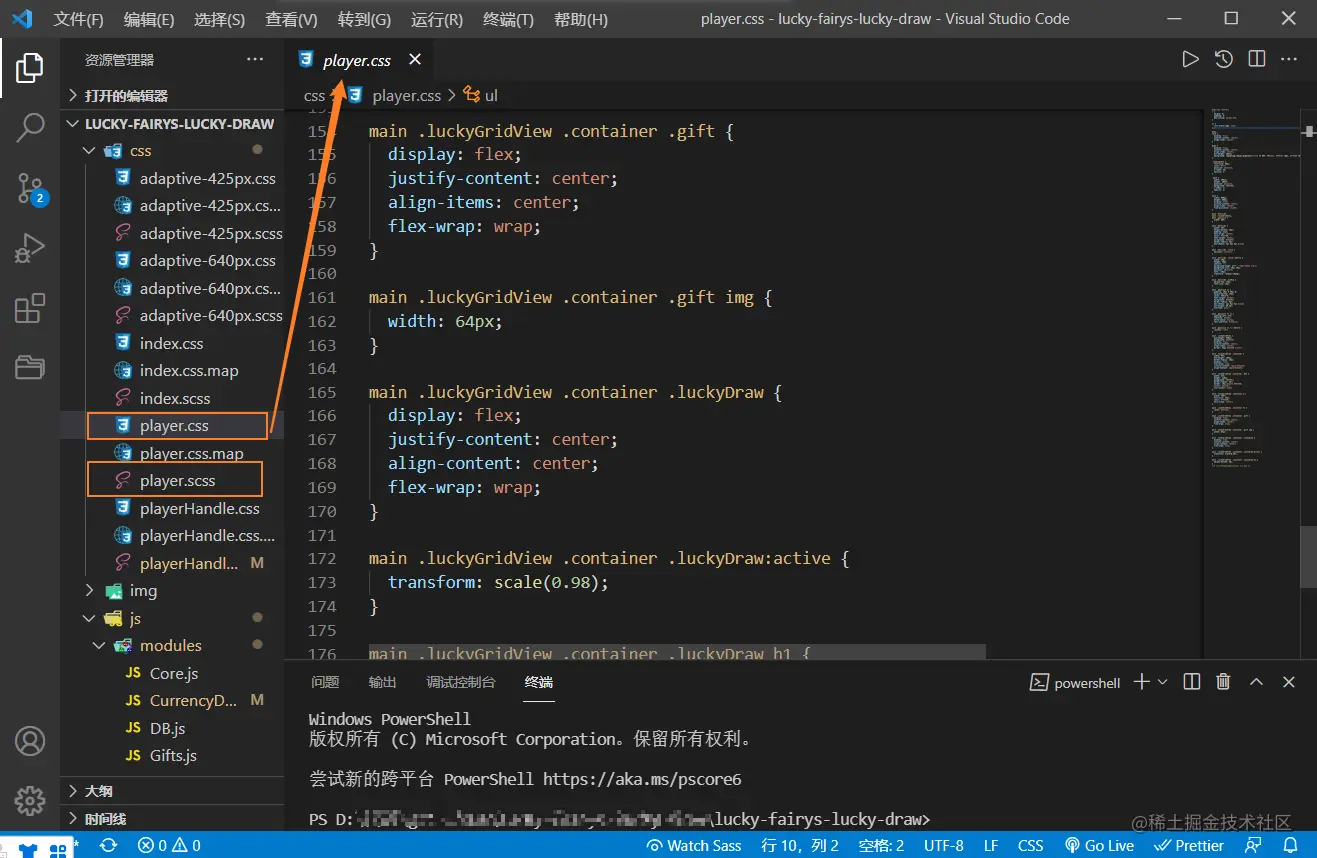Screen dimensions: 1317x858
Task: Click the feedback icon in status bar
Action: click(x=1253, y=846)
